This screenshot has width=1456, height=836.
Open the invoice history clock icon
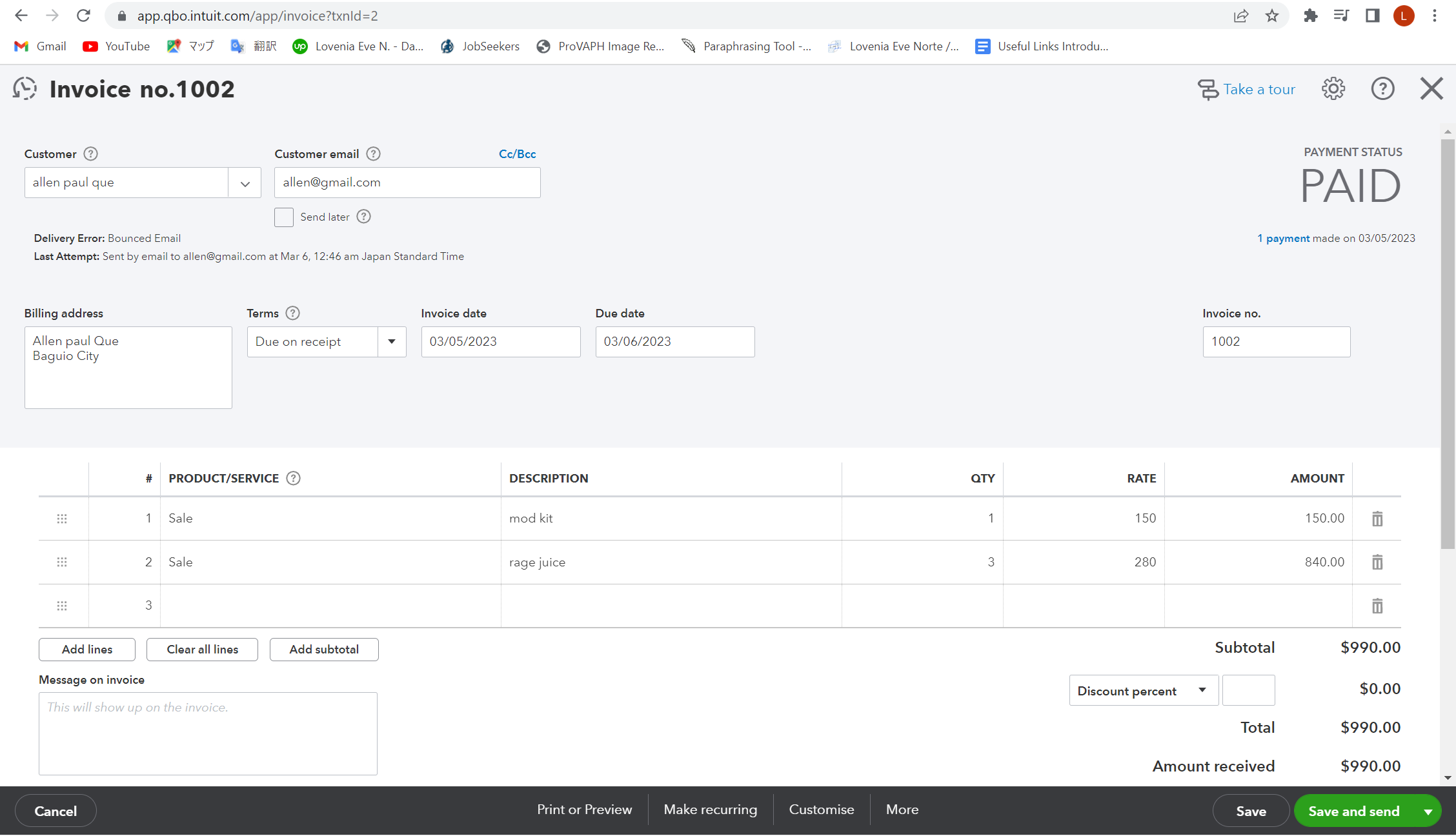coord(25,89)
